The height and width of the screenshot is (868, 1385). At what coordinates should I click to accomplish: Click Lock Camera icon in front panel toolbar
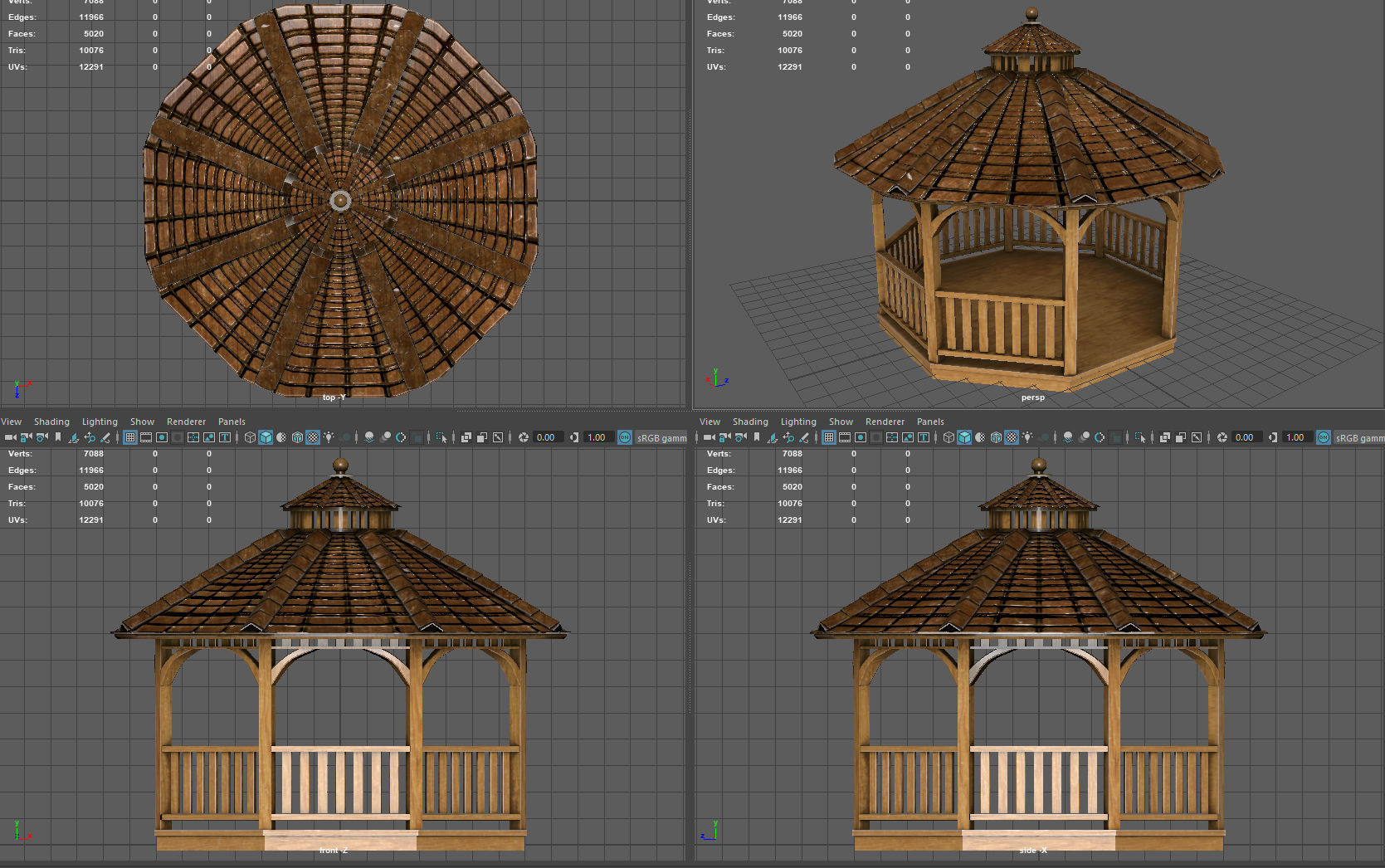tap(27, 437)
